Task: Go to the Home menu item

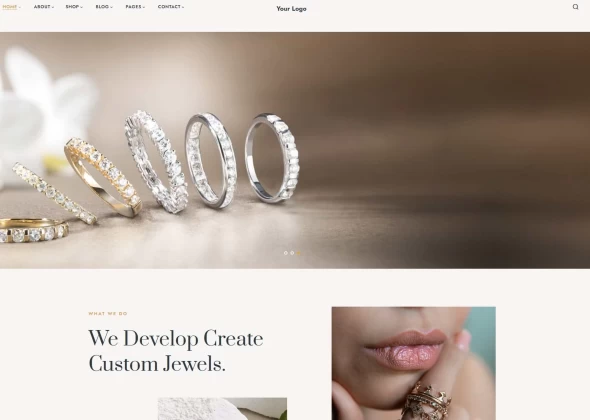Action: pyautogui.click(x=10, y=7)
